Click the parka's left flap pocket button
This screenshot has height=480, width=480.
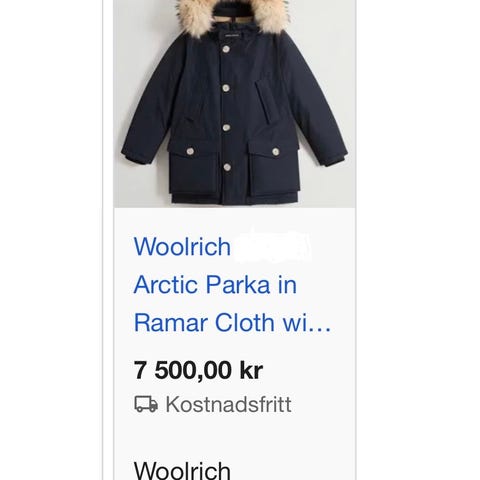190,151
